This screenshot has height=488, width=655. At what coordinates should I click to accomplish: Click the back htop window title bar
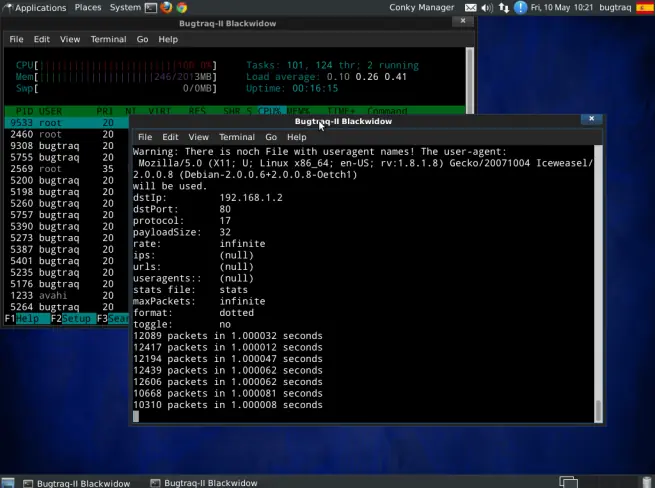(x=228, y=23)
